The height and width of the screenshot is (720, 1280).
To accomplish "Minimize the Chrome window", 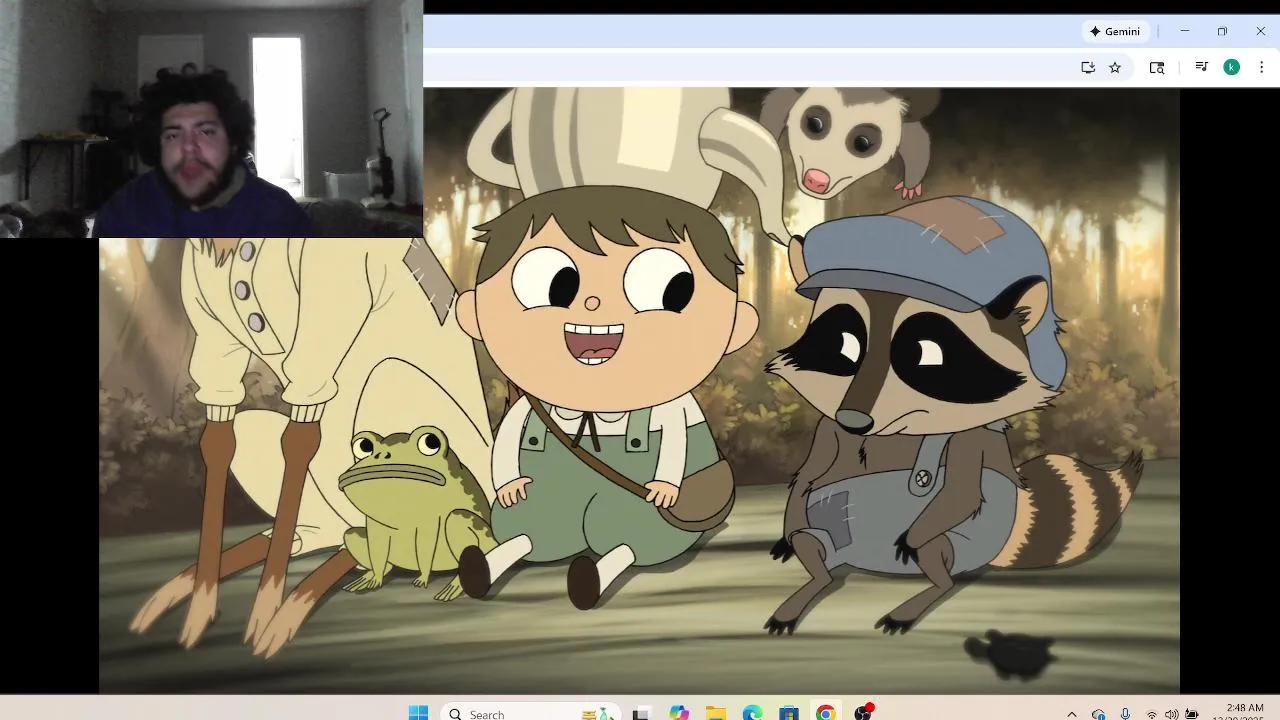I will [1185, 31].
